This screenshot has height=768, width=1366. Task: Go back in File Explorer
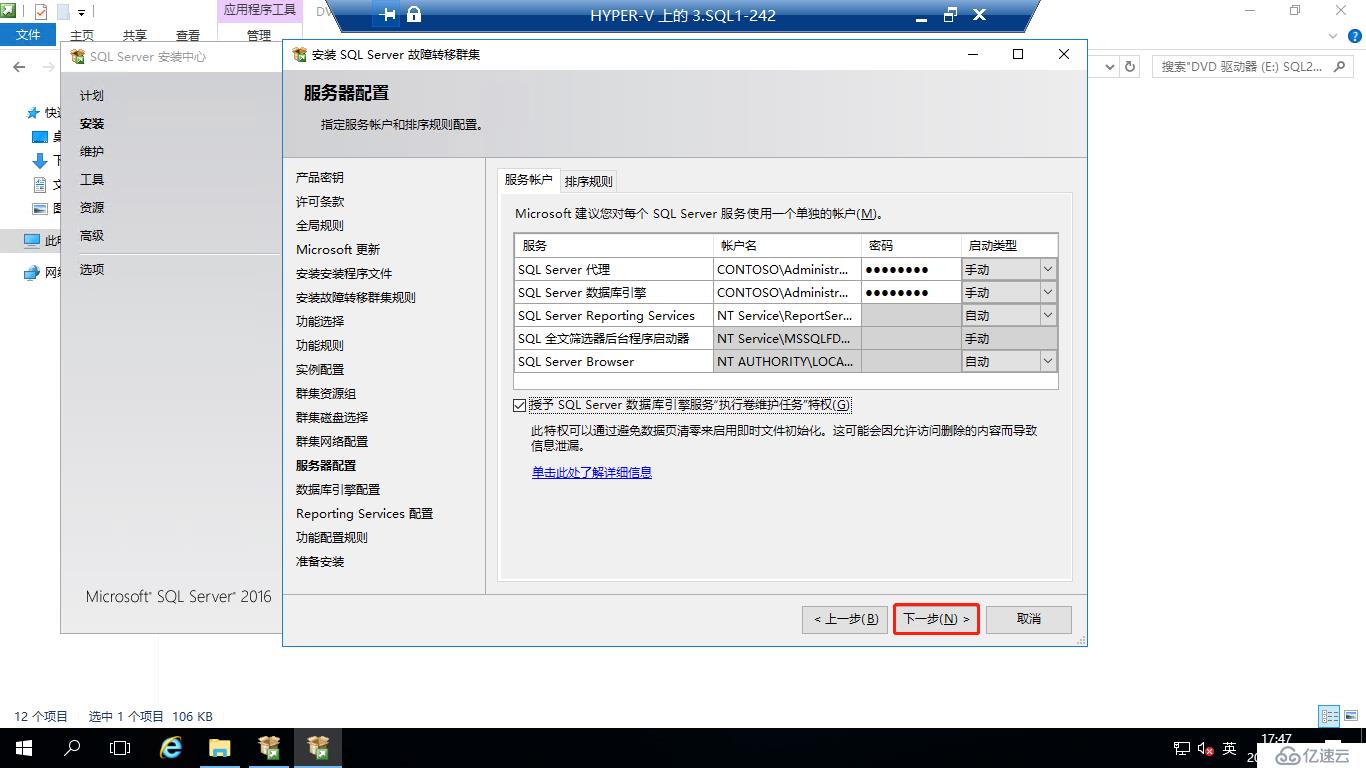19,67
